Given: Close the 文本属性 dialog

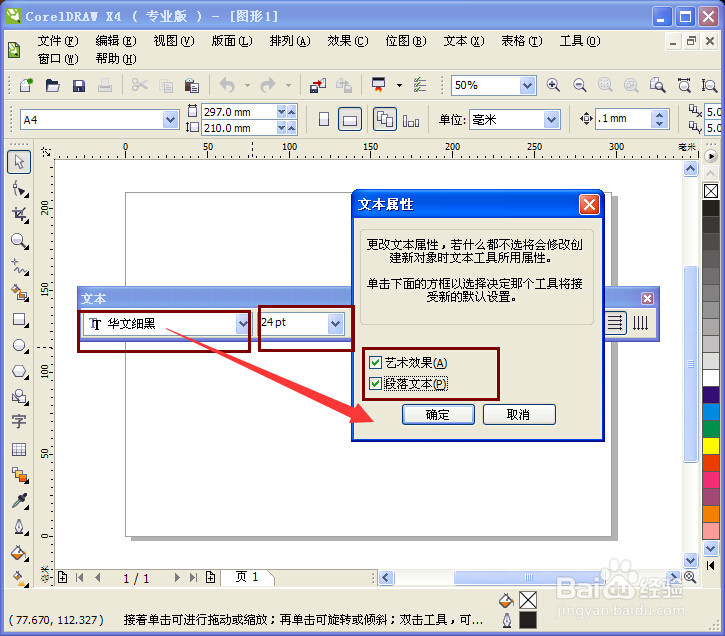Looking at the screenshot, I should pos(590,204).
